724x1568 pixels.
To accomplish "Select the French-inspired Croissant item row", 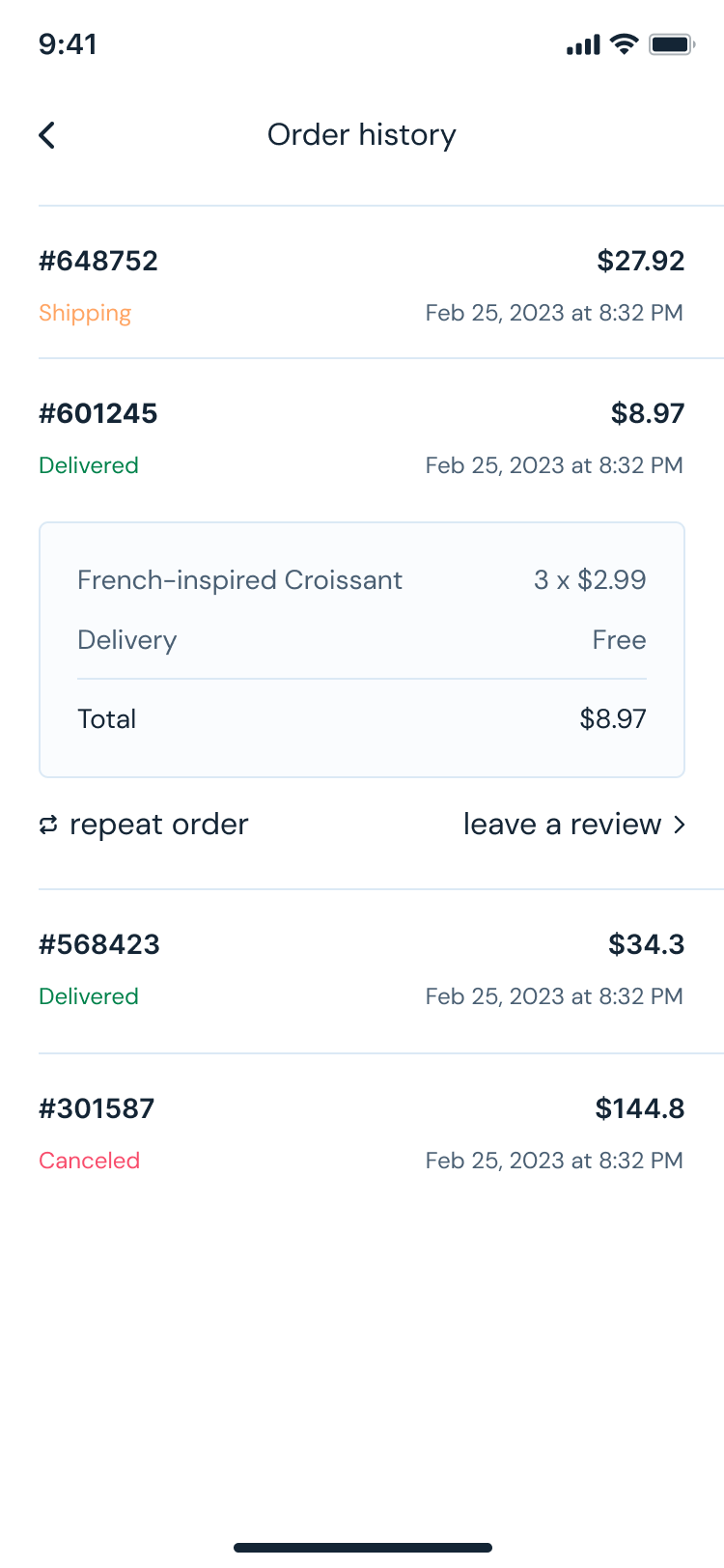I will (x=361, y=580).
